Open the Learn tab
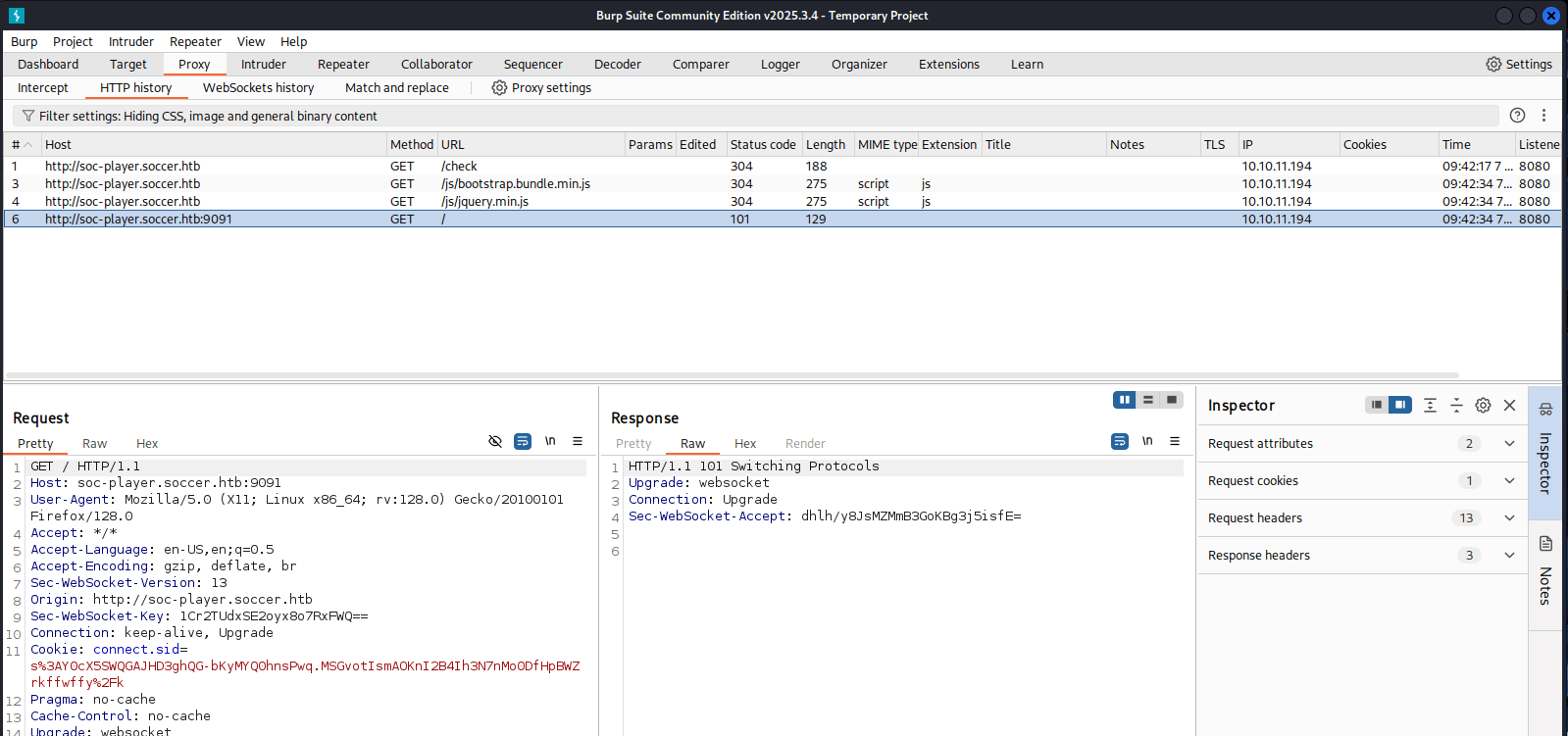The height and width of the screenshot is (736, 1568). click(1027, 64)
